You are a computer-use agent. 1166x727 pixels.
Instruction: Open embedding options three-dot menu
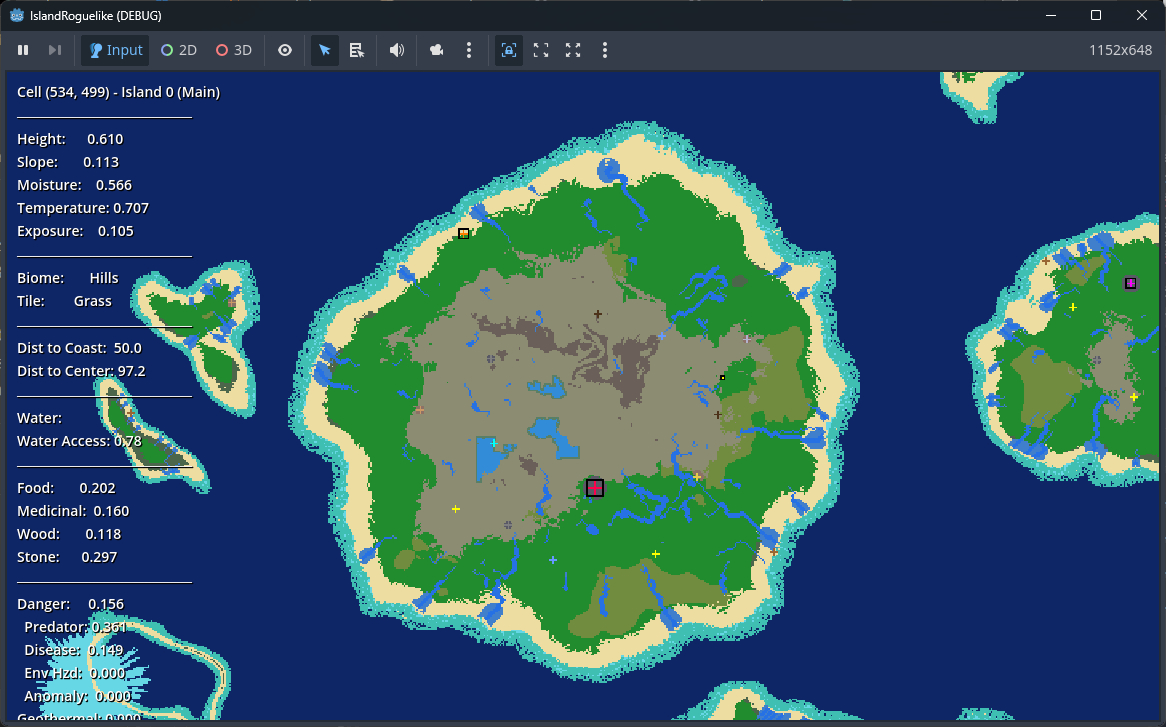tap(605, 50)
